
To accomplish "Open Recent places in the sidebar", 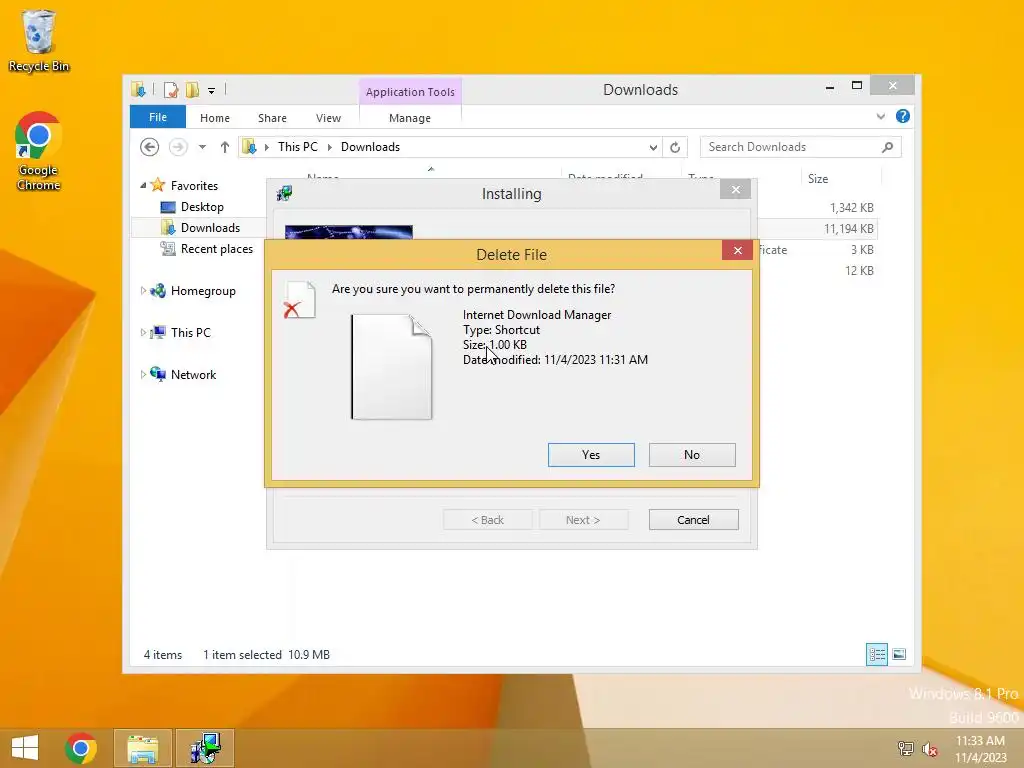I will [216, 249].
